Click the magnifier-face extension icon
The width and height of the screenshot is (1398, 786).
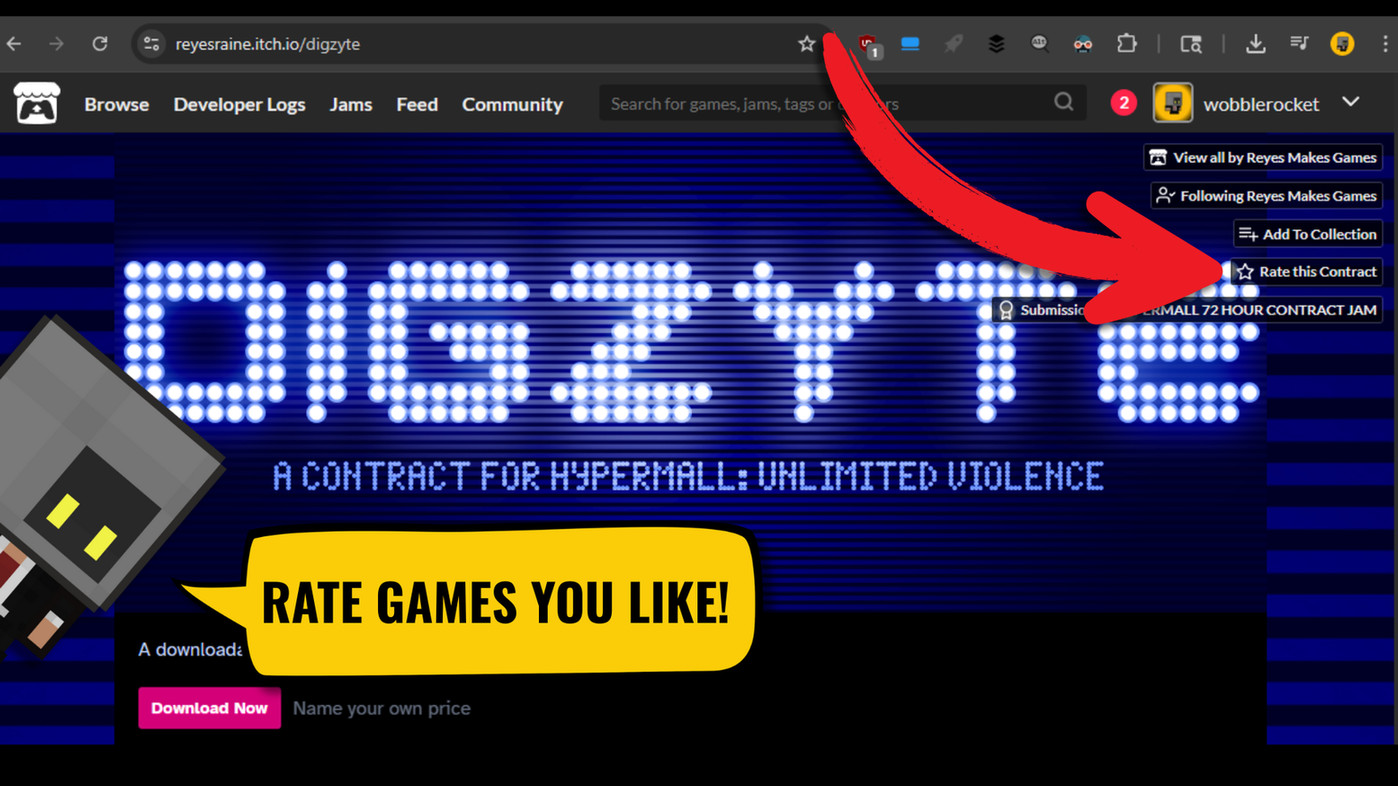(x=1039, y=44)
